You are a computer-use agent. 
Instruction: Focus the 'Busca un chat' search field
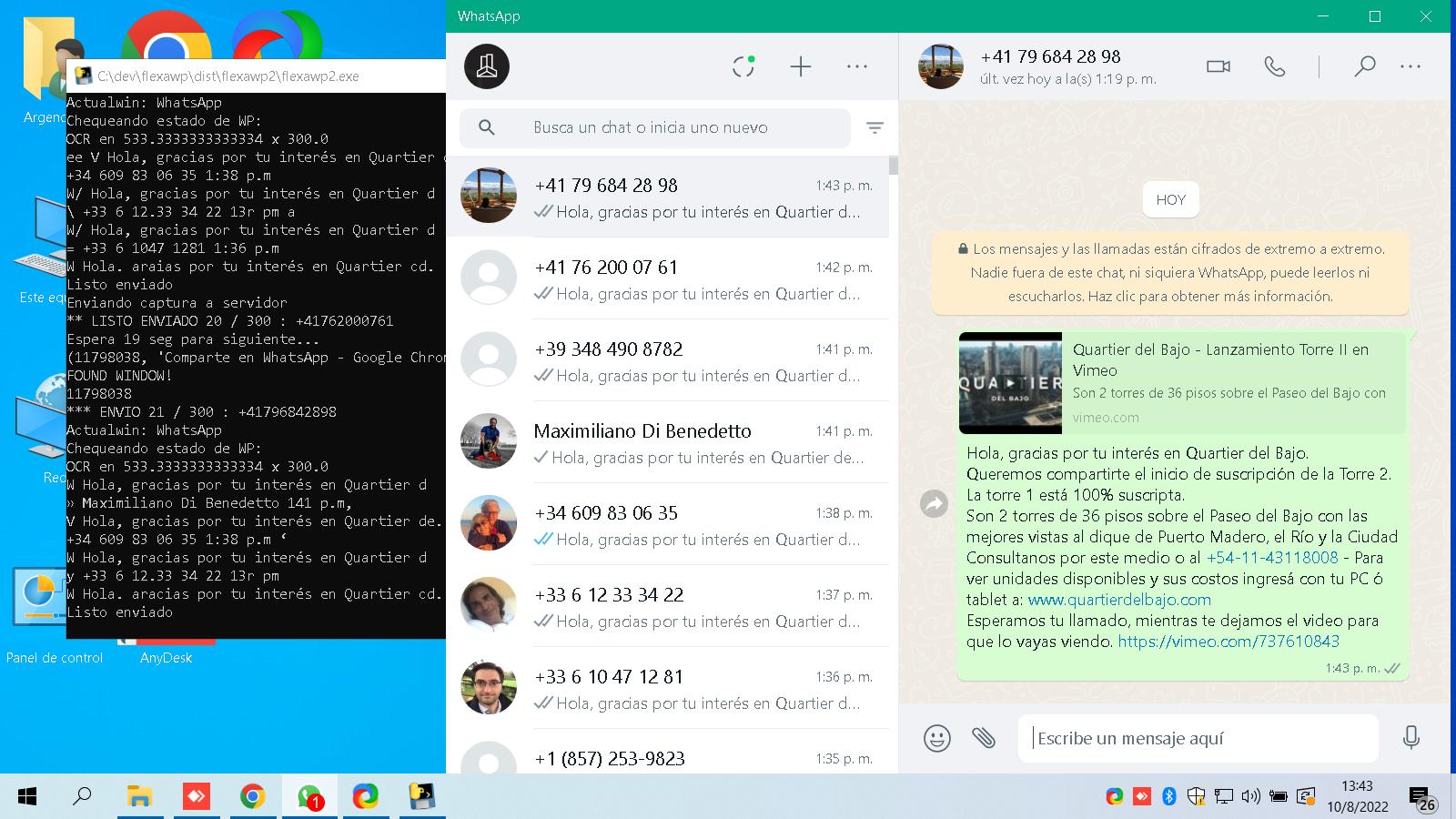click(x=655, y=127)
